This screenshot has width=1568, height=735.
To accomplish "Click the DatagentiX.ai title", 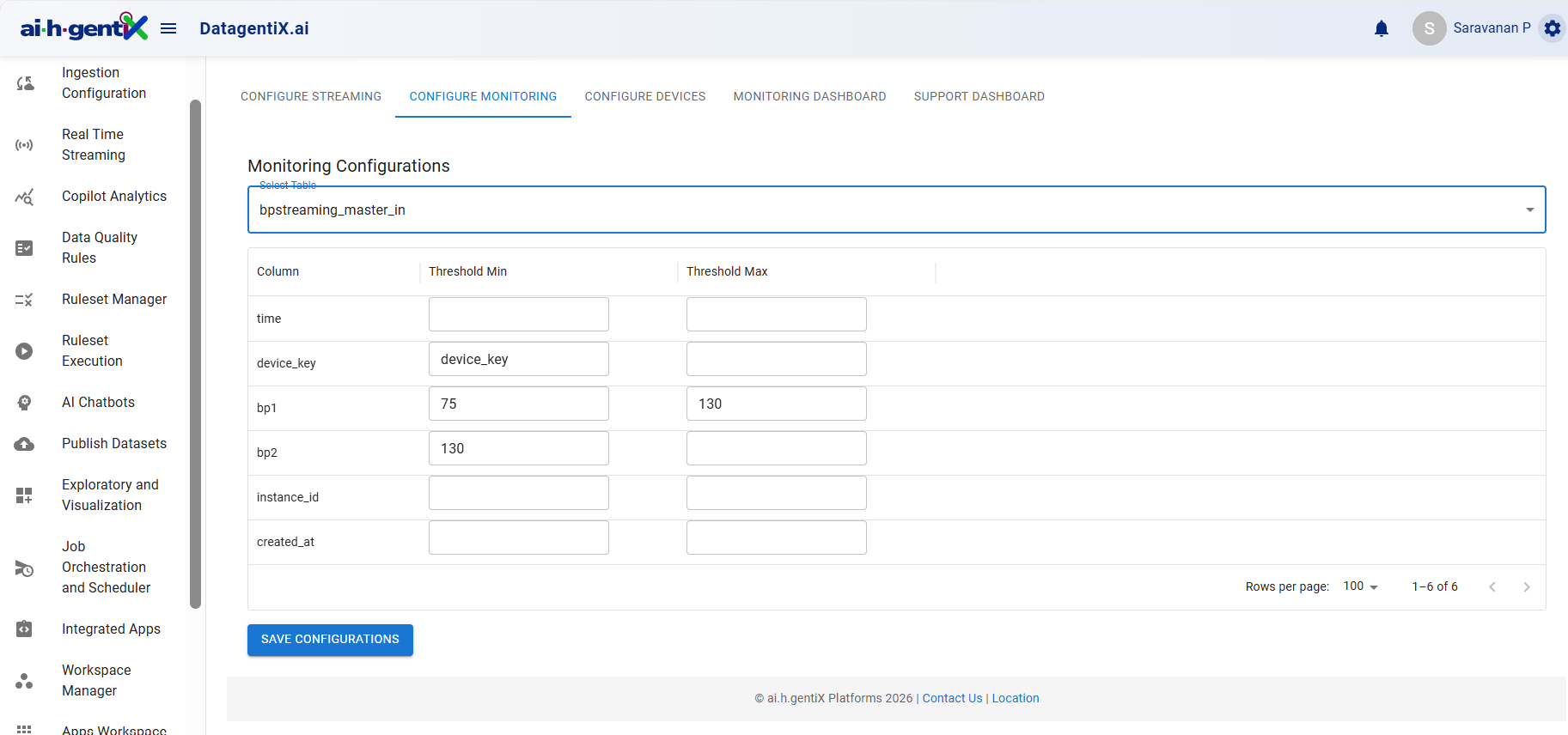I will coord(254,28).
